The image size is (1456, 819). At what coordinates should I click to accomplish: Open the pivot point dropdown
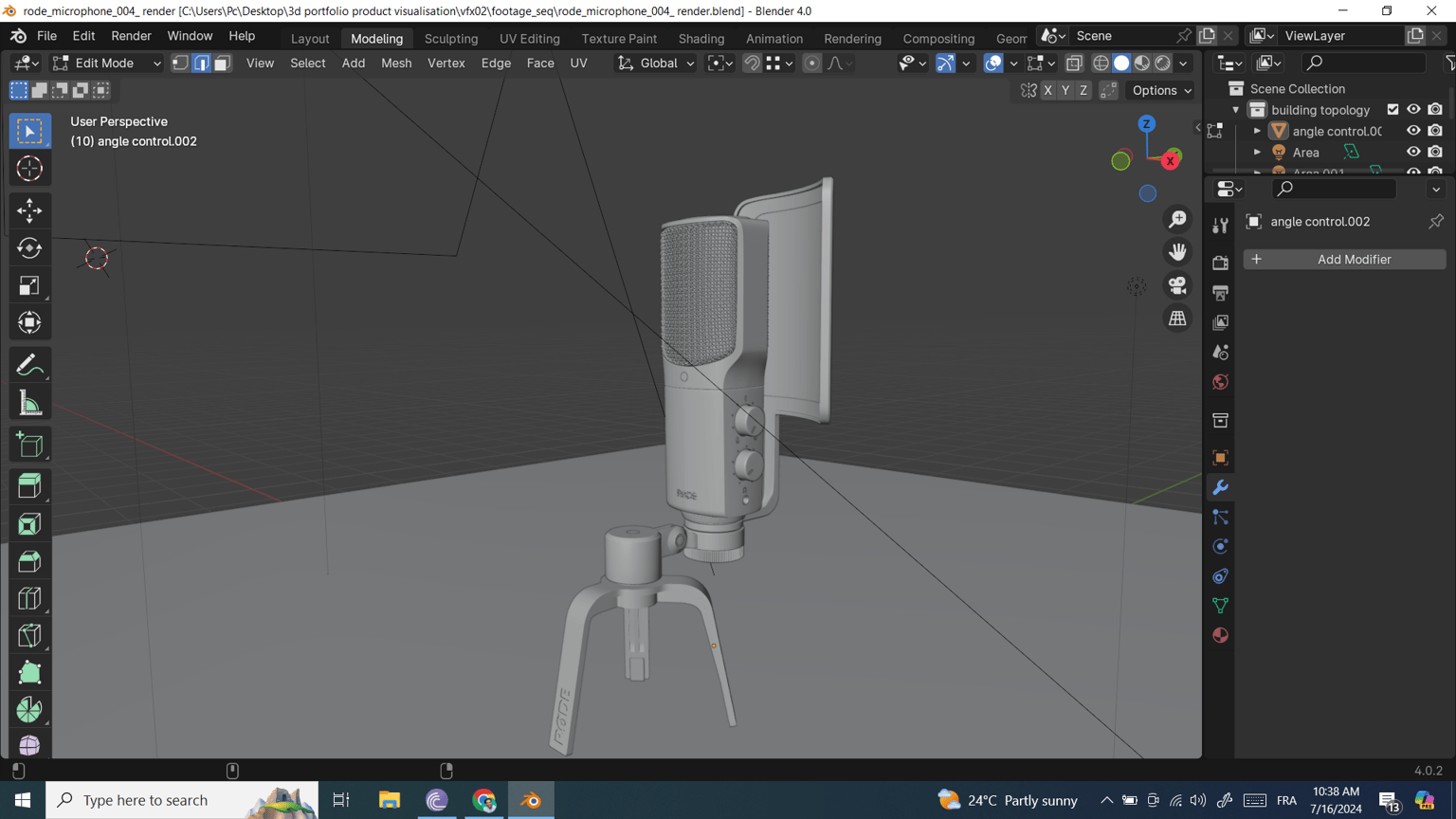(x=719, y=64)
